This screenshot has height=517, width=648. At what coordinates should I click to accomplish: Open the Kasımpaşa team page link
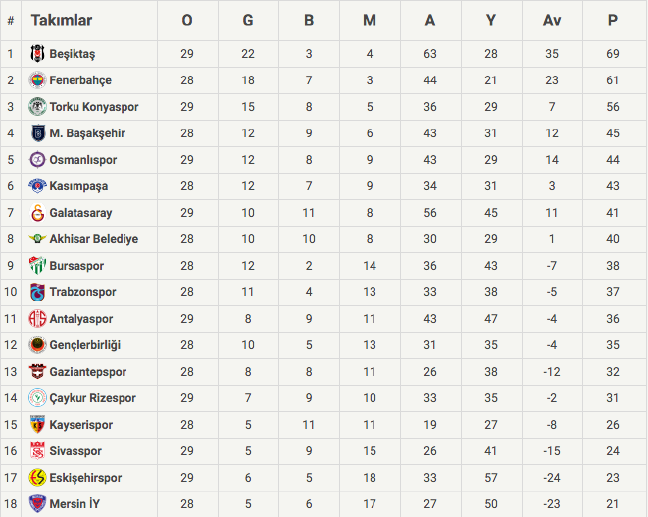[78, 186]
